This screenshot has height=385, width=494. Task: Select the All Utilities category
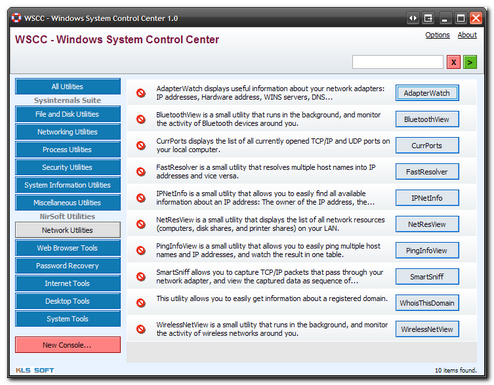click(x=68, y=87)
